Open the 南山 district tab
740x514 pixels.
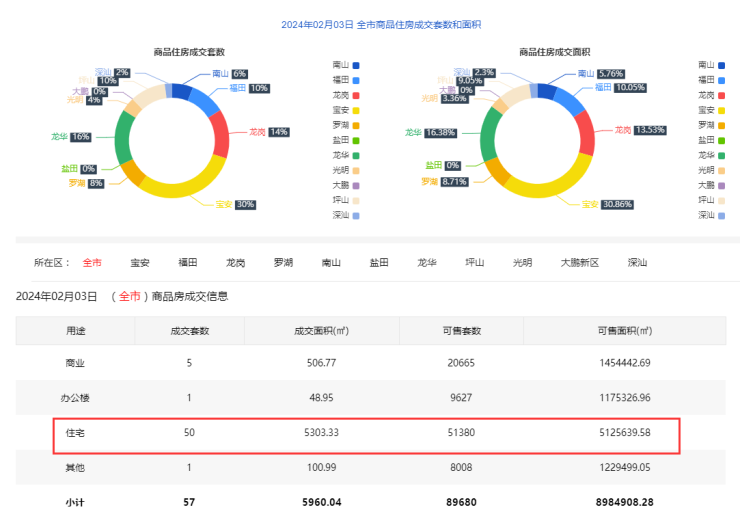[331, 263]
